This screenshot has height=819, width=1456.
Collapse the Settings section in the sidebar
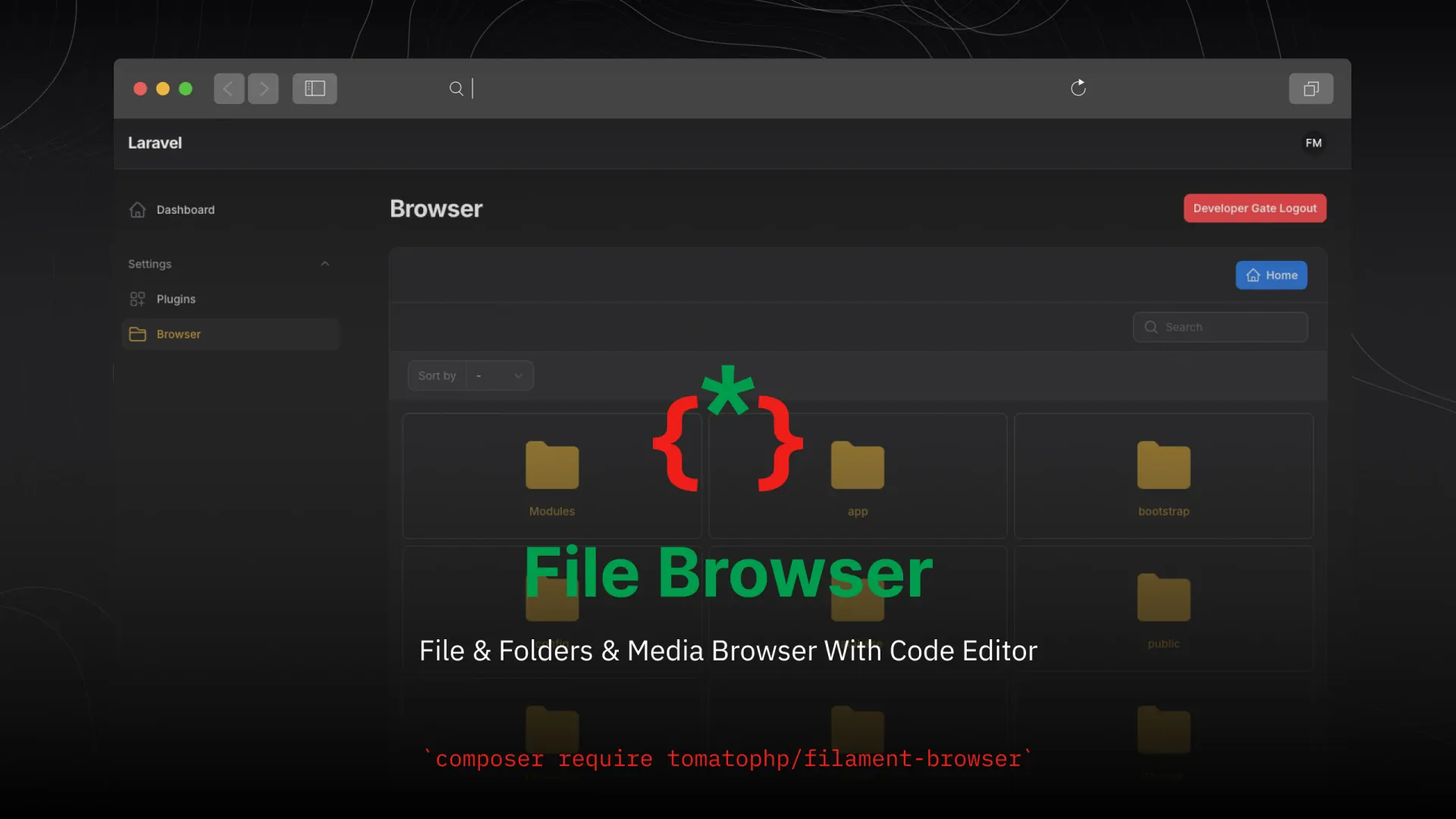click(x=325, y=263)
